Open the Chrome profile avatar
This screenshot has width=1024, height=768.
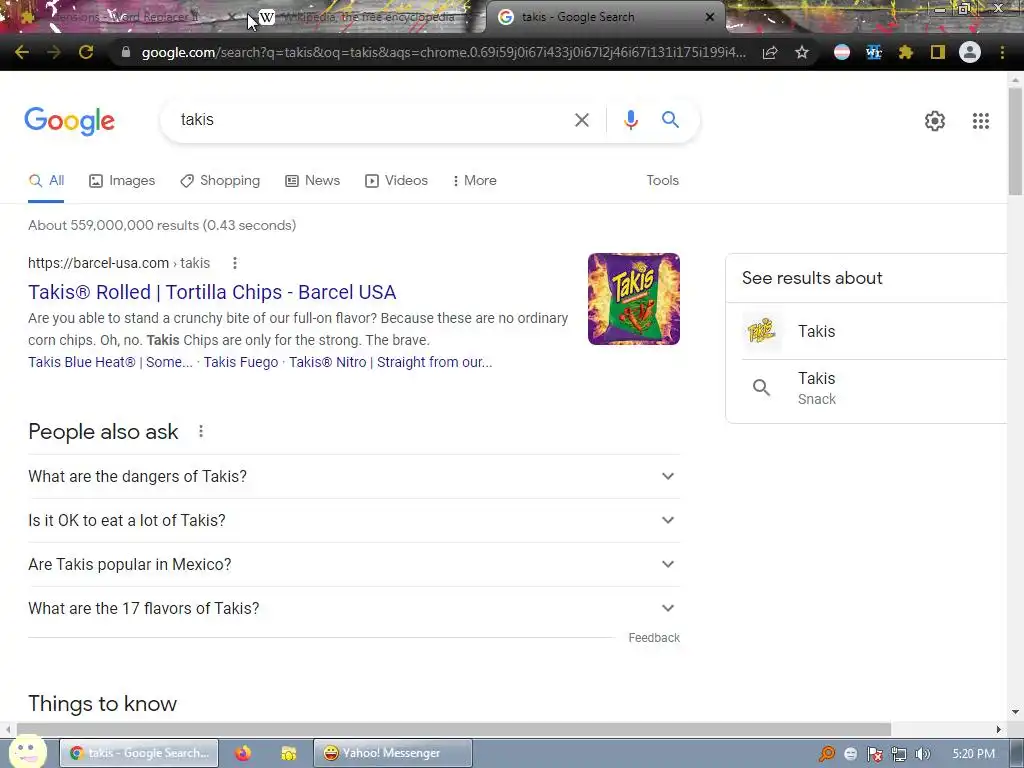pyautogui.click(x=970, y=52)
